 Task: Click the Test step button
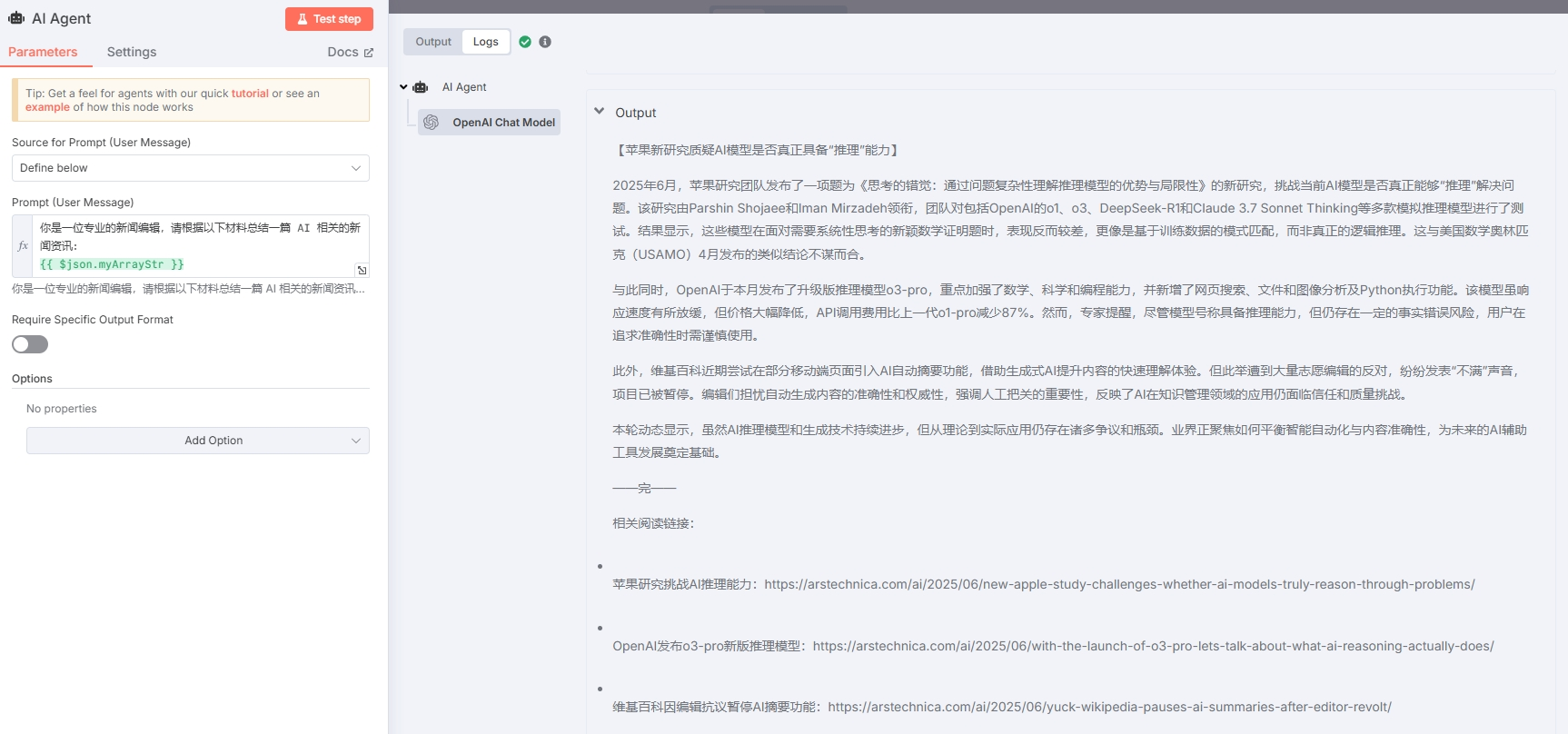pos(329,19)
